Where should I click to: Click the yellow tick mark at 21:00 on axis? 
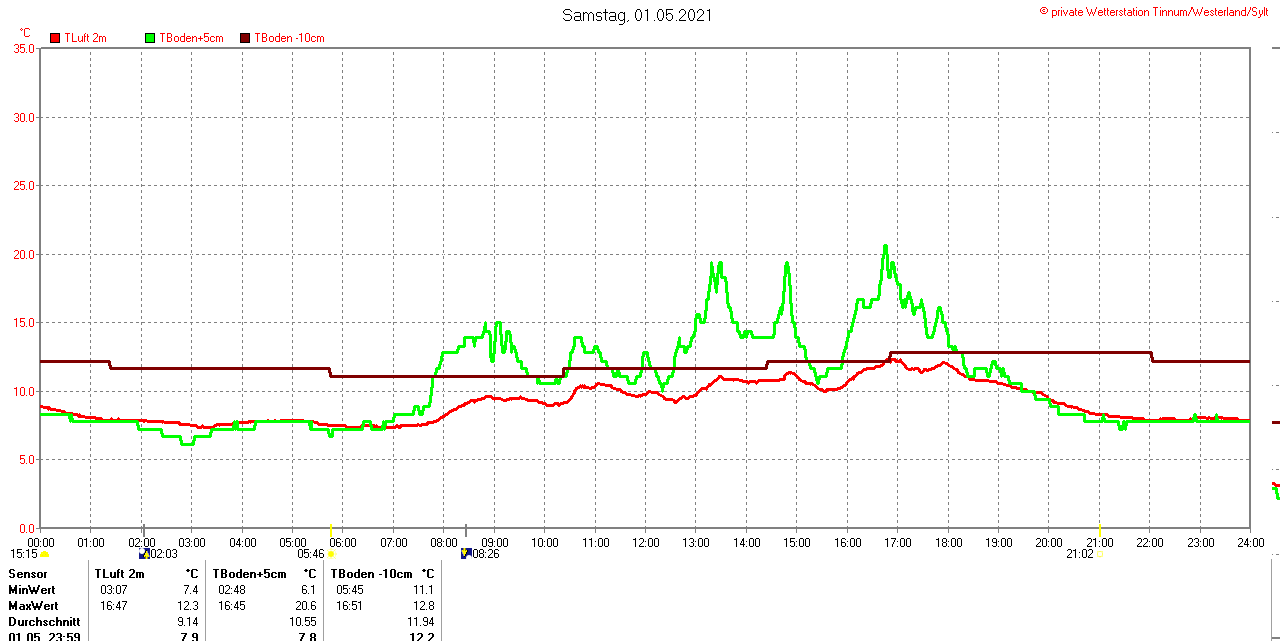[x=1100, y=528]
